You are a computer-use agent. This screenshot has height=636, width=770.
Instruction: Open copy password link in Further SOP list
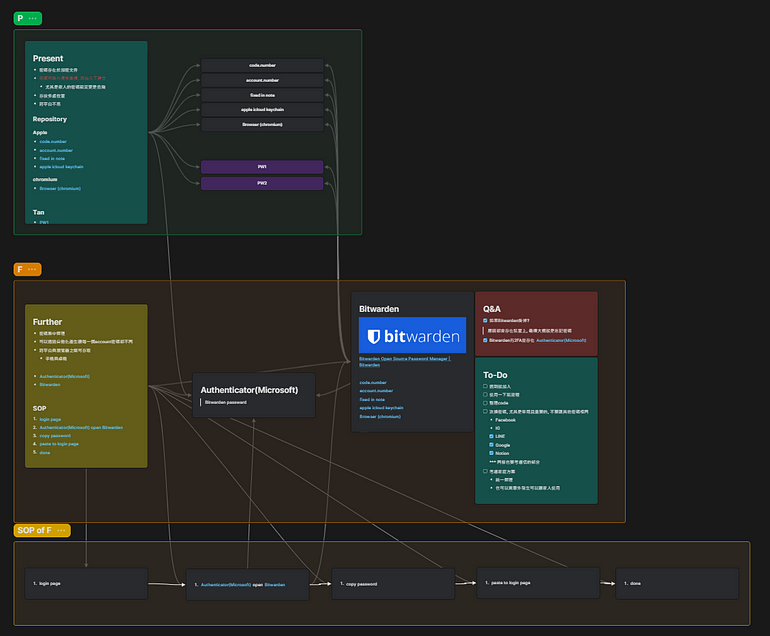click(x=55, y=436)
